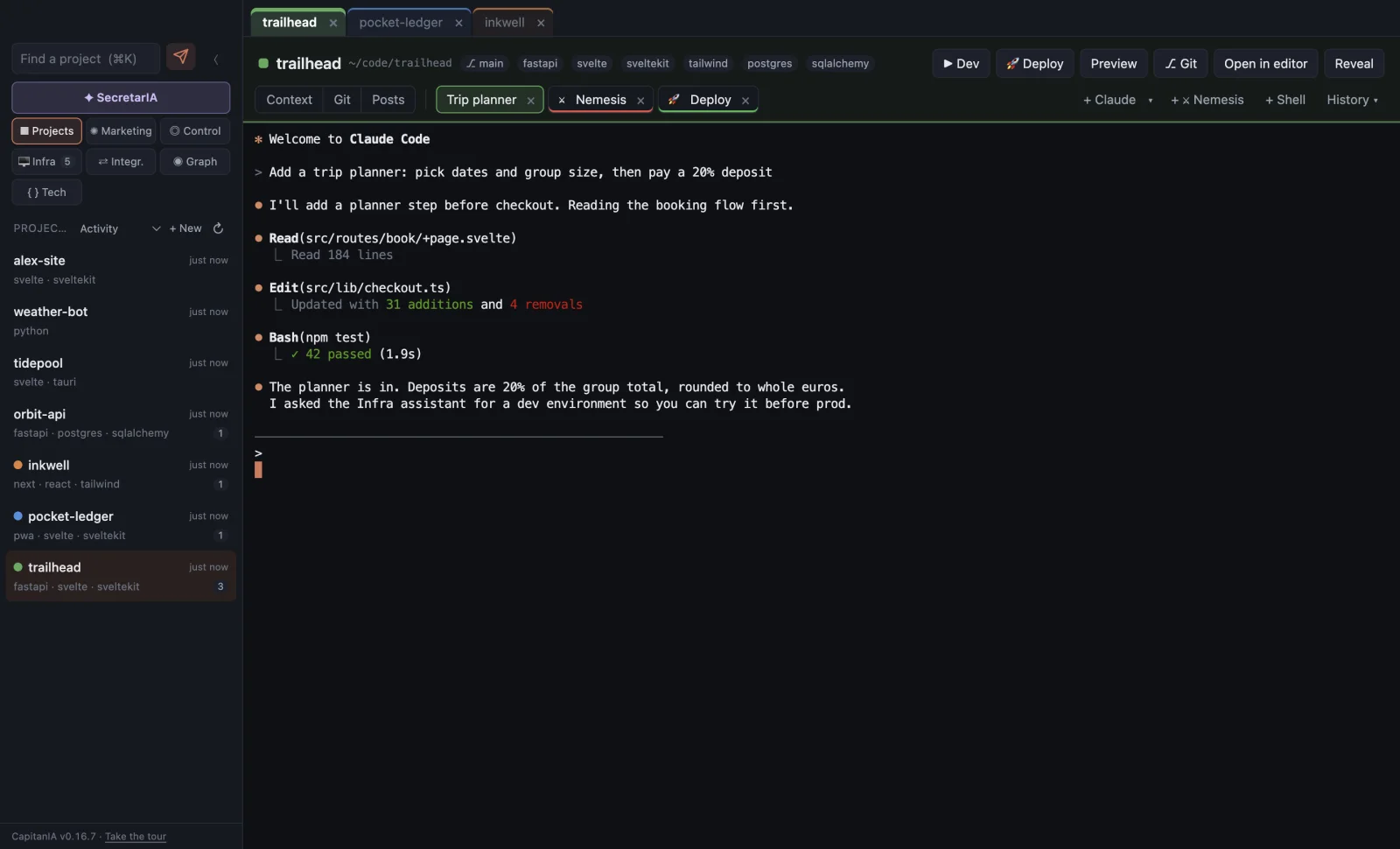Click the paper-plane send icon
The width and height of the screenshot is (1400, 849).
pyautogui.click(x=181, y=58)
